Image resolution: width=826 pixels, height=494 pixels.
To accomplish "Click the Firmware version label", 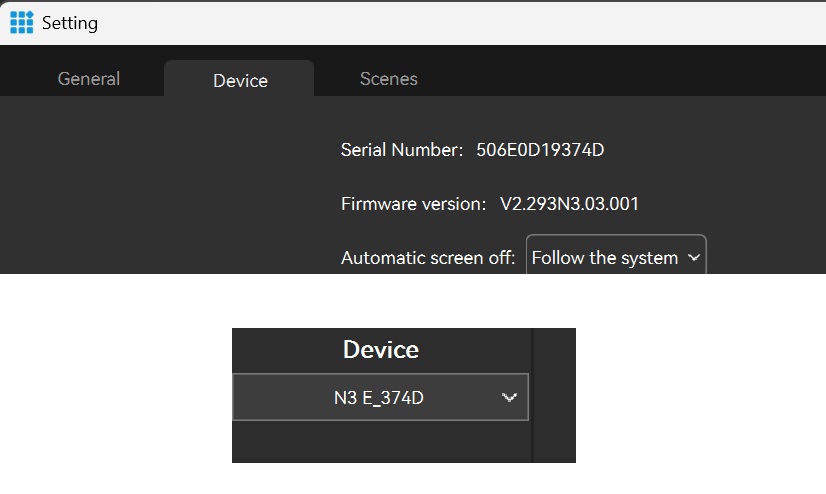I will (414, 203).
